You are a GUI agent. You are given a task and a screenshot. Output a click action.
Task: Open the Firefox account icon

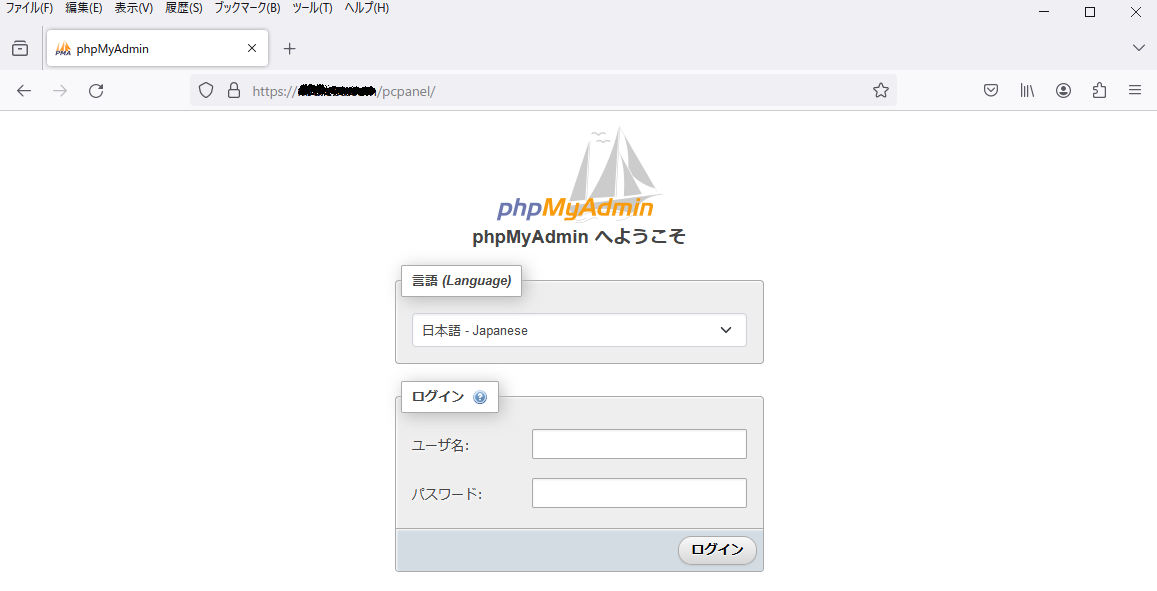point(1063,91)
